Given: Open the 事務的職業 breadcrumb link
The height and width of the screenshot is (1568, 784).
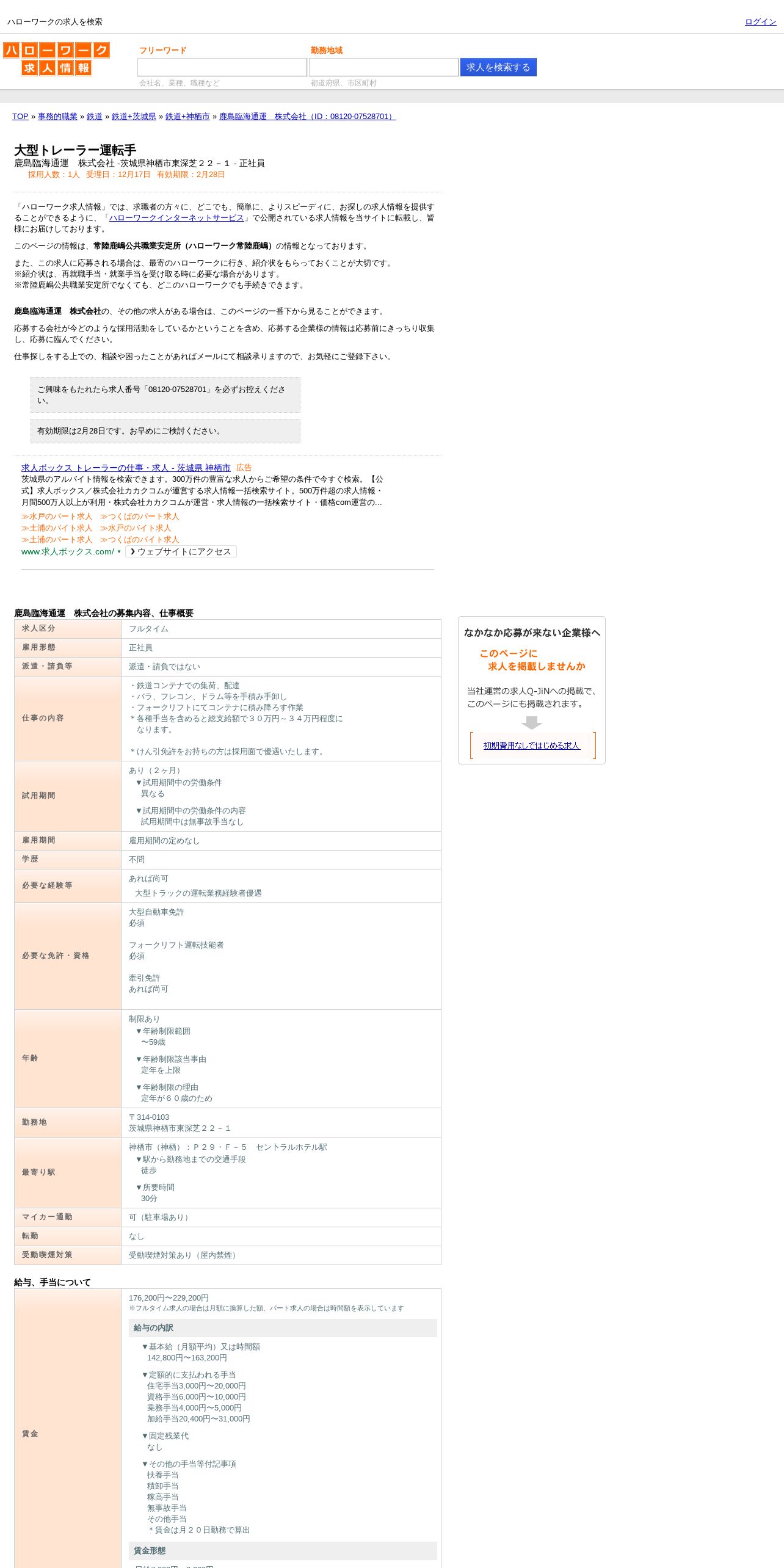Looking at the screenshot, I should [57, 117].
